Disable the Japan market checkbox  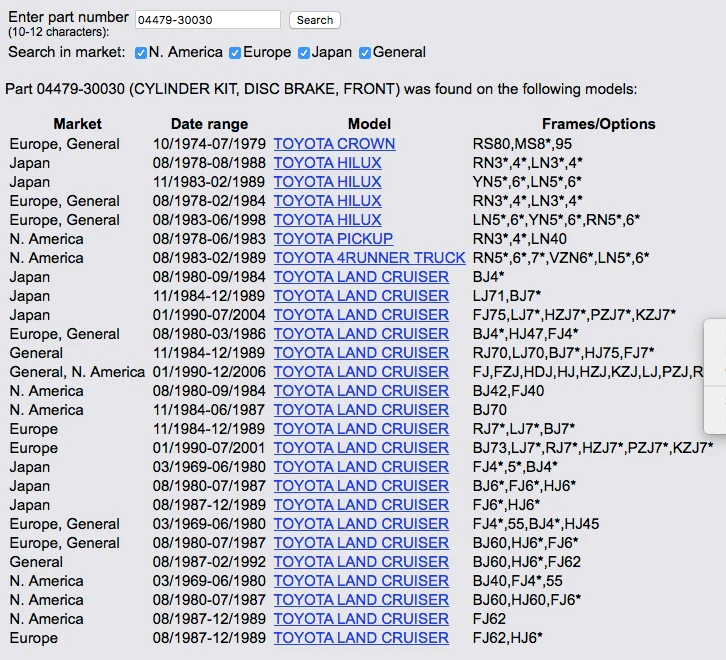click(305, 53)
